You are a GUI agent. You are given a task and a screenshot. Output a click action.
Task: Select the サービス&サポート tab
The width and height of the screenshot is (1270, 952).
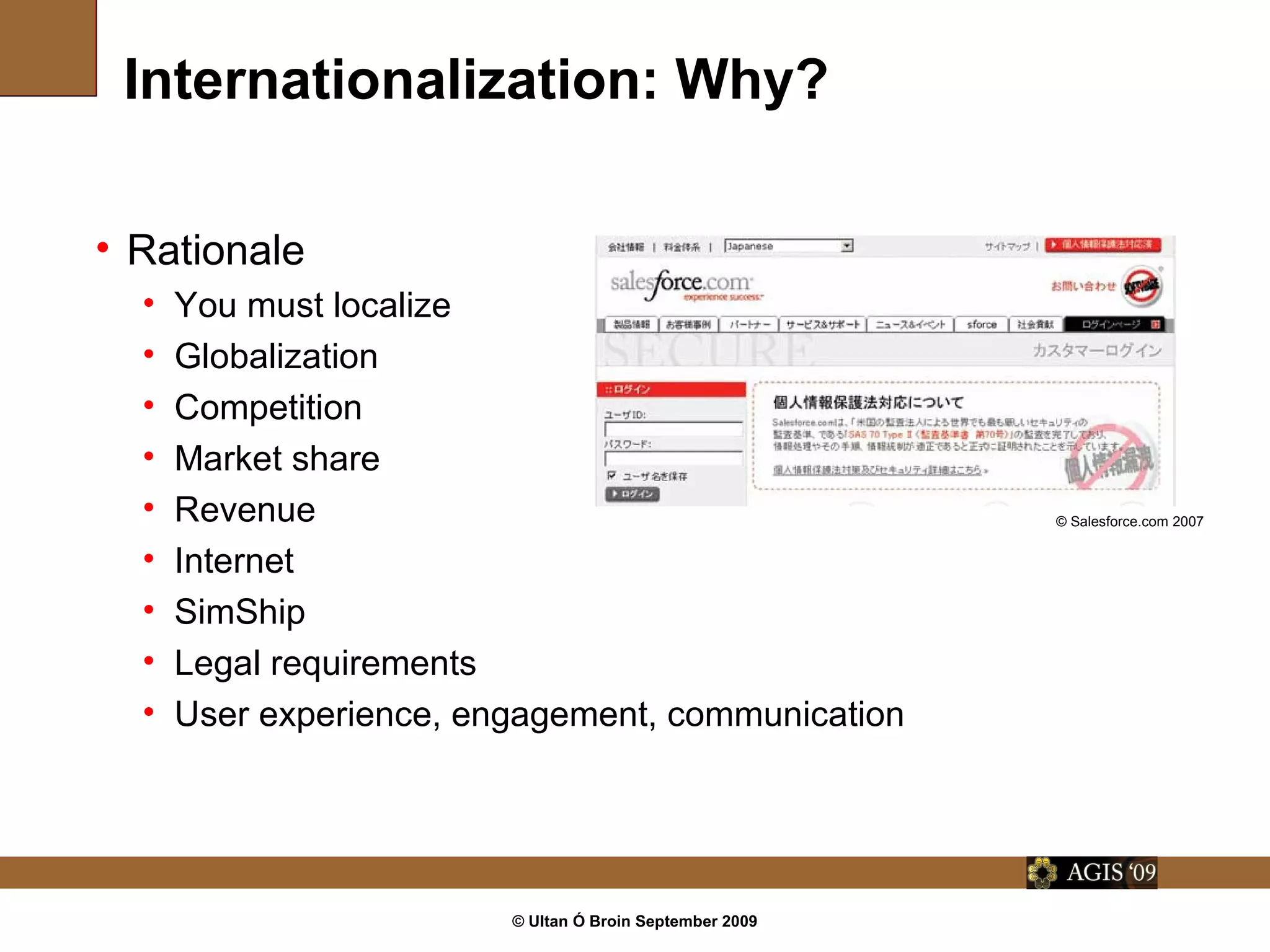pyautogui.click(x=823, y=324)
